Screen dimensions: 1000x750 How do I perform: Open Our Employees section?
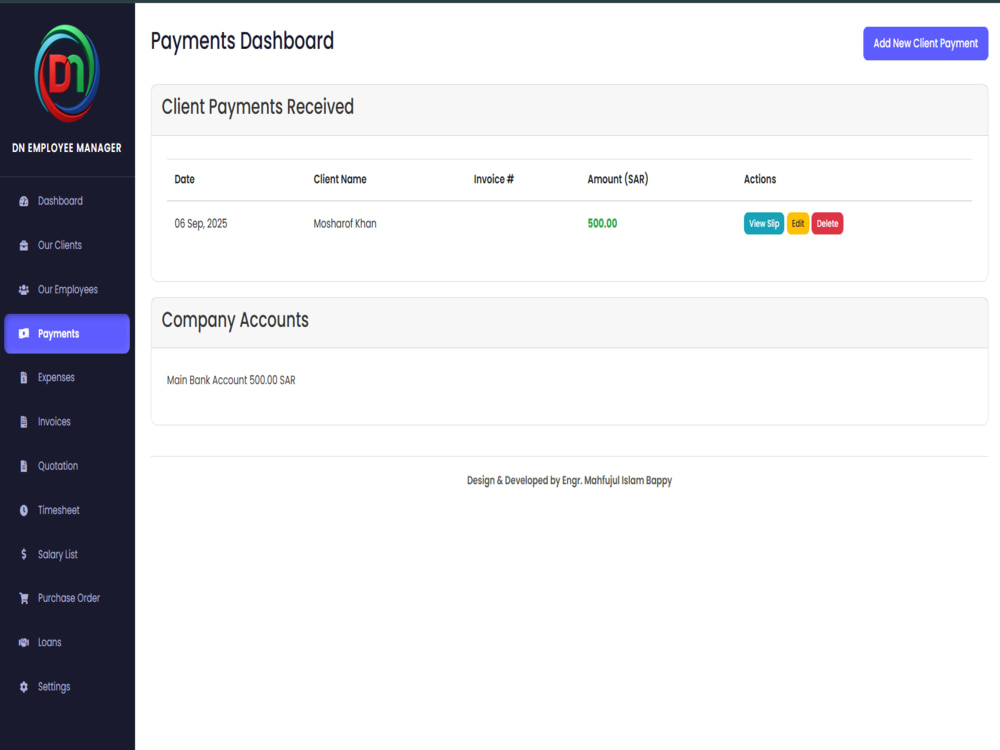[67, 290]
